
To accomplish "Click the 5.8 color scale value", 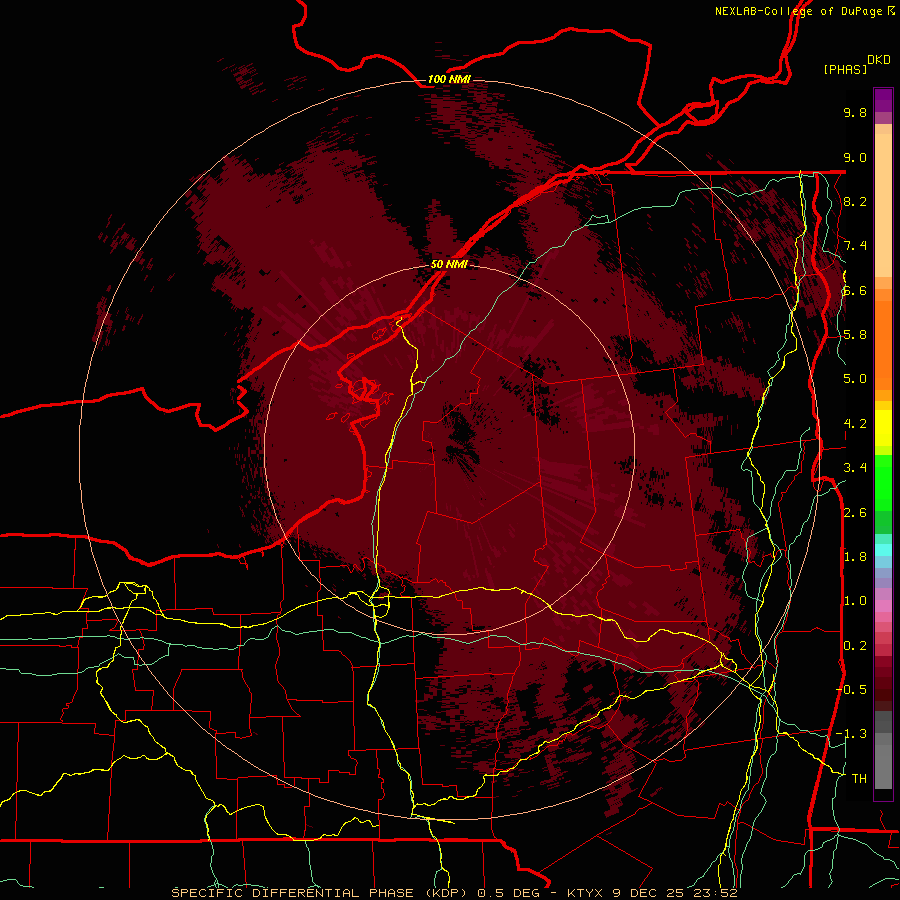I will point(855,335).
